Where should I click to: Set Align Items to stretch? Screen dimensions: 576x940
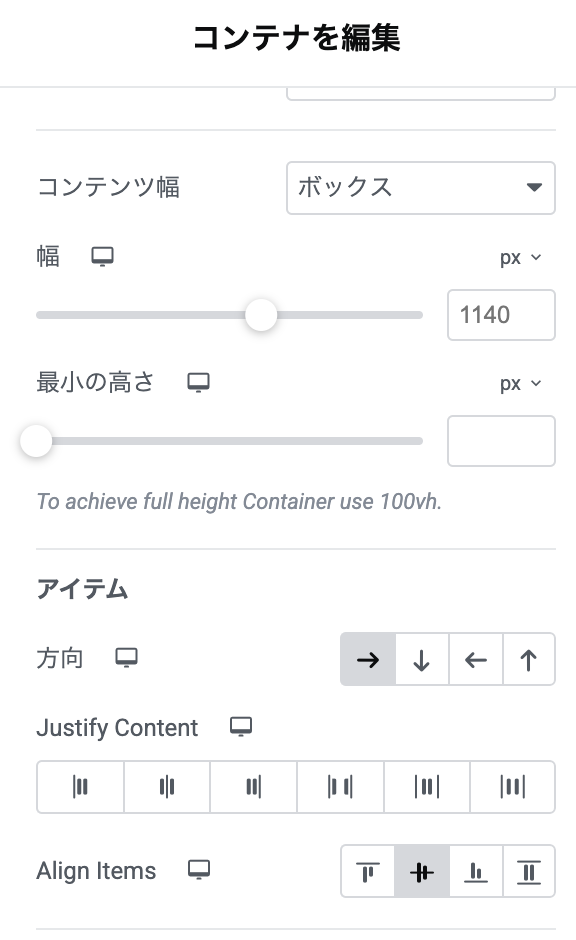(x=529, y=872)
